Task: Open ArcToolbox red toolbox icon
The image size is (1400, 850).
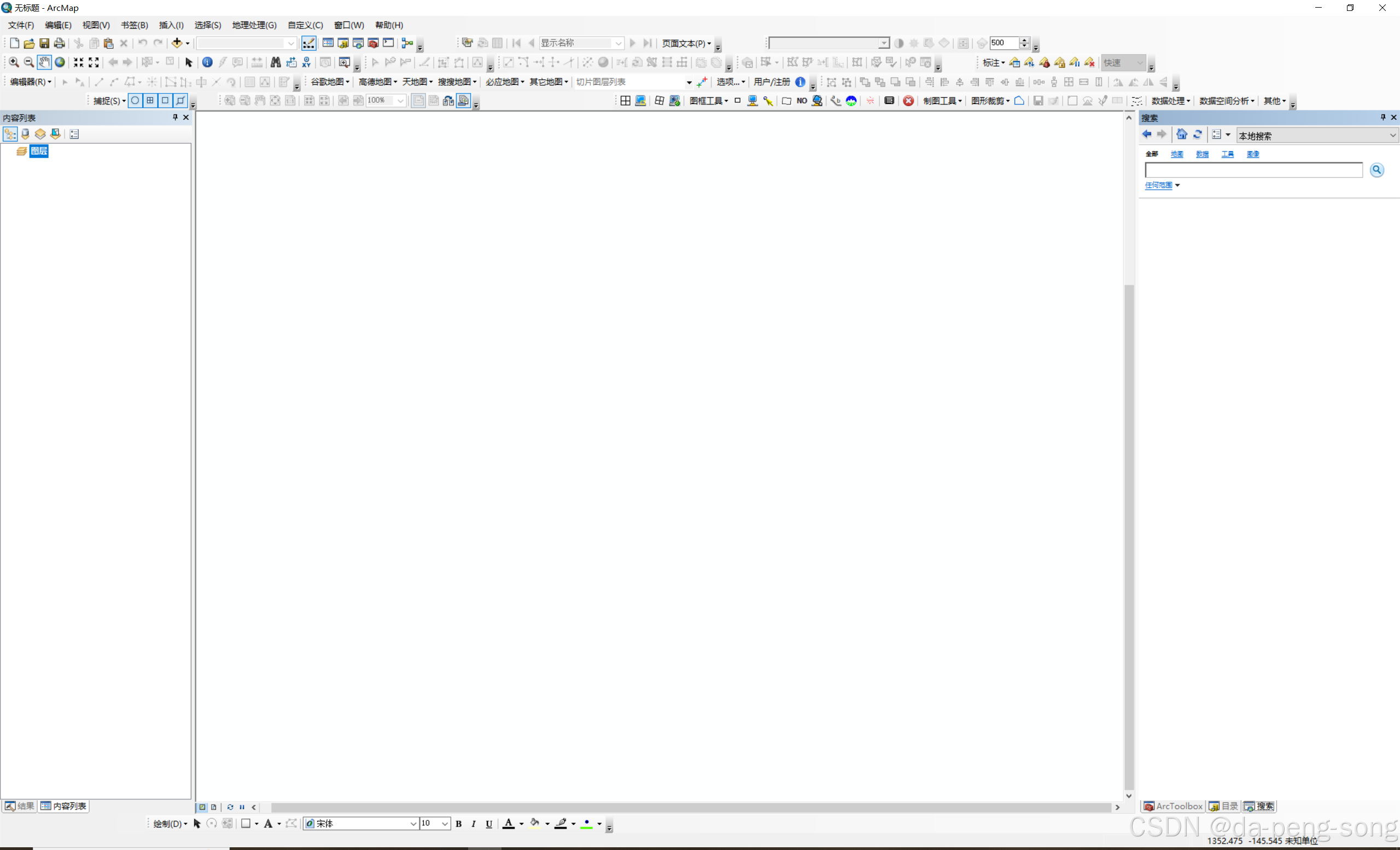Action: point(373,43)
